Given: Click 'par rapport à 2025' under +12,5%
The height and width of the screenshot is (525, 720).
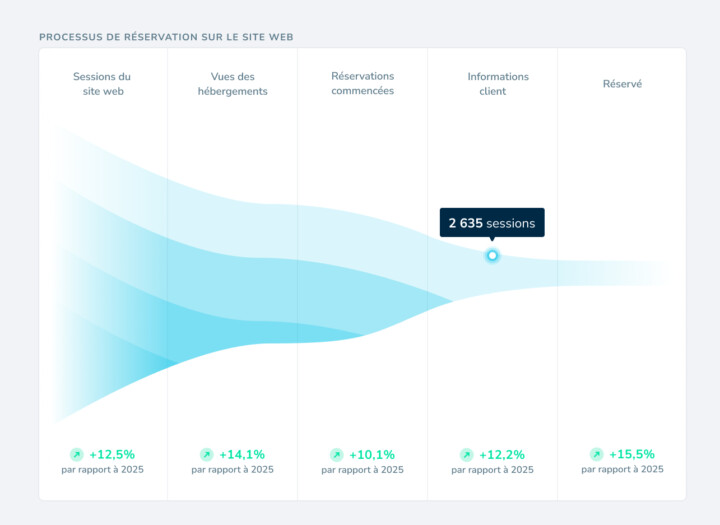Looking at the screenshot, I should click(102, 469).
